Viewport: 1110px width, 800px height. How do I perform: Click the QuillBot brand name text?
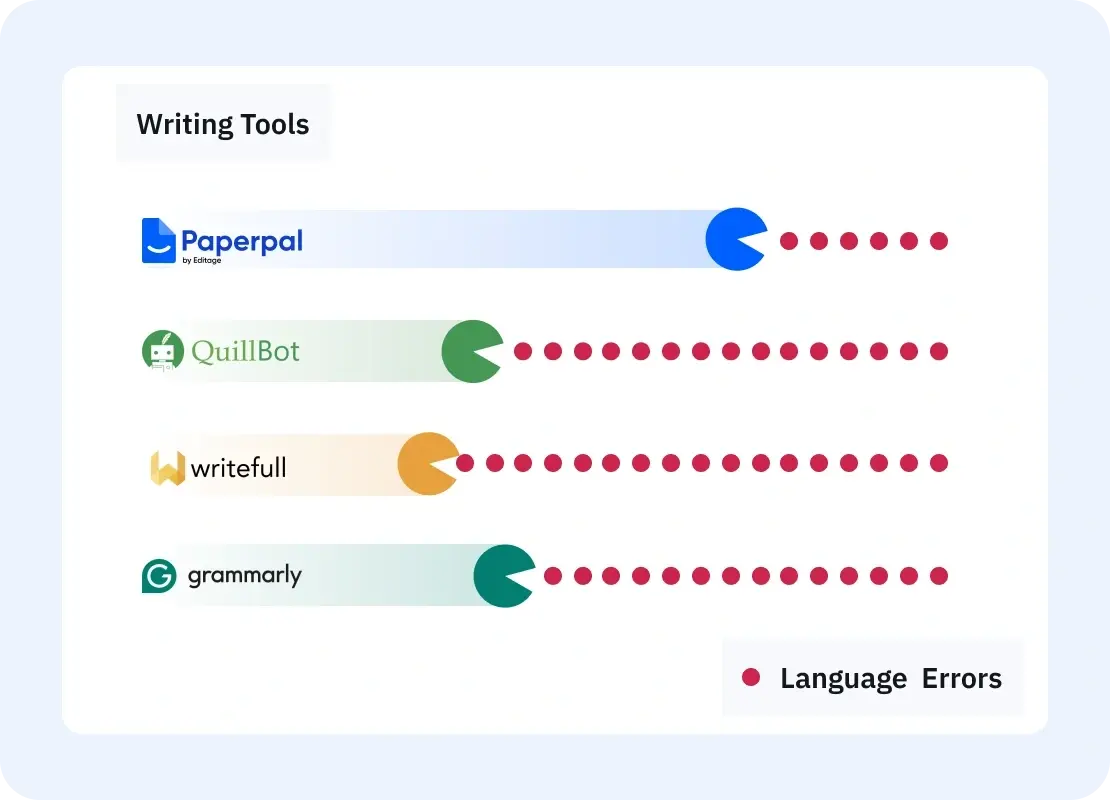(x=245, y=351)
